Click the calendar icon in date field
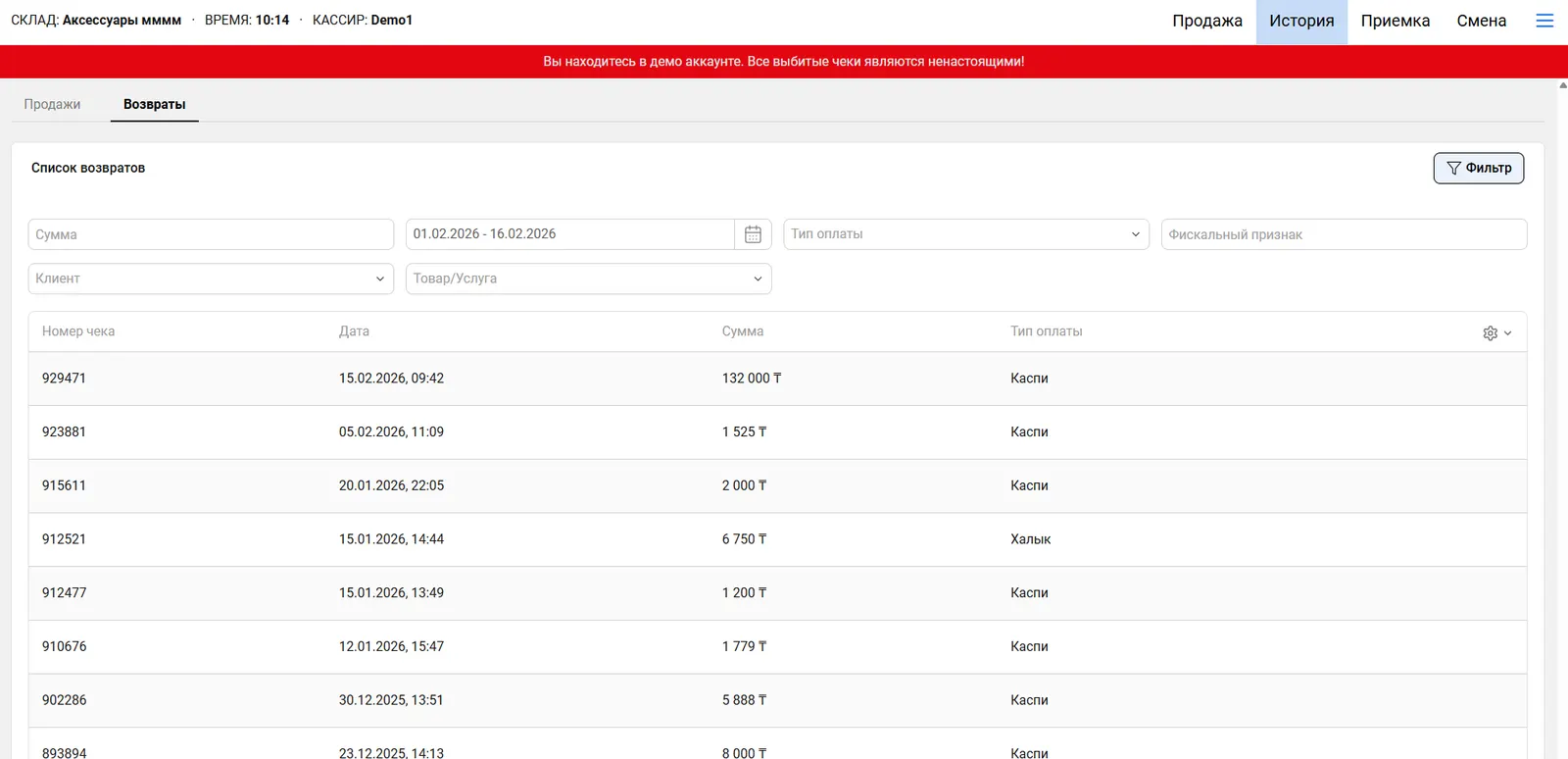1568x759 pixels. (753, 234)
